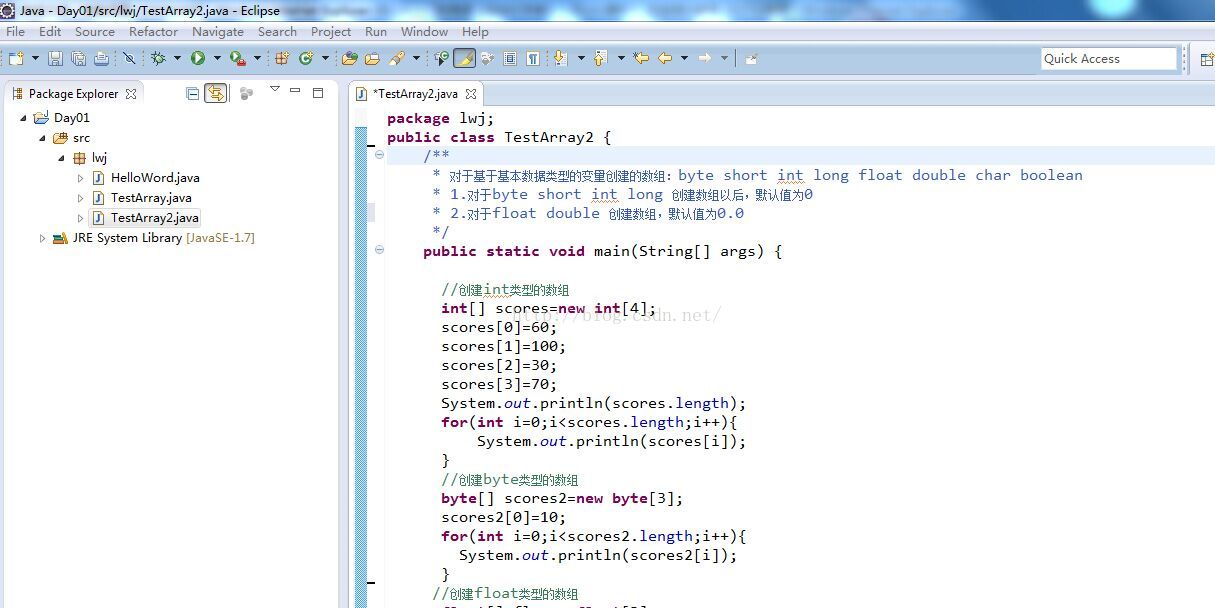Screen dimensions: 1215x608
Task: Click the Run External Tools icon
Action: [x=238, y=59]
